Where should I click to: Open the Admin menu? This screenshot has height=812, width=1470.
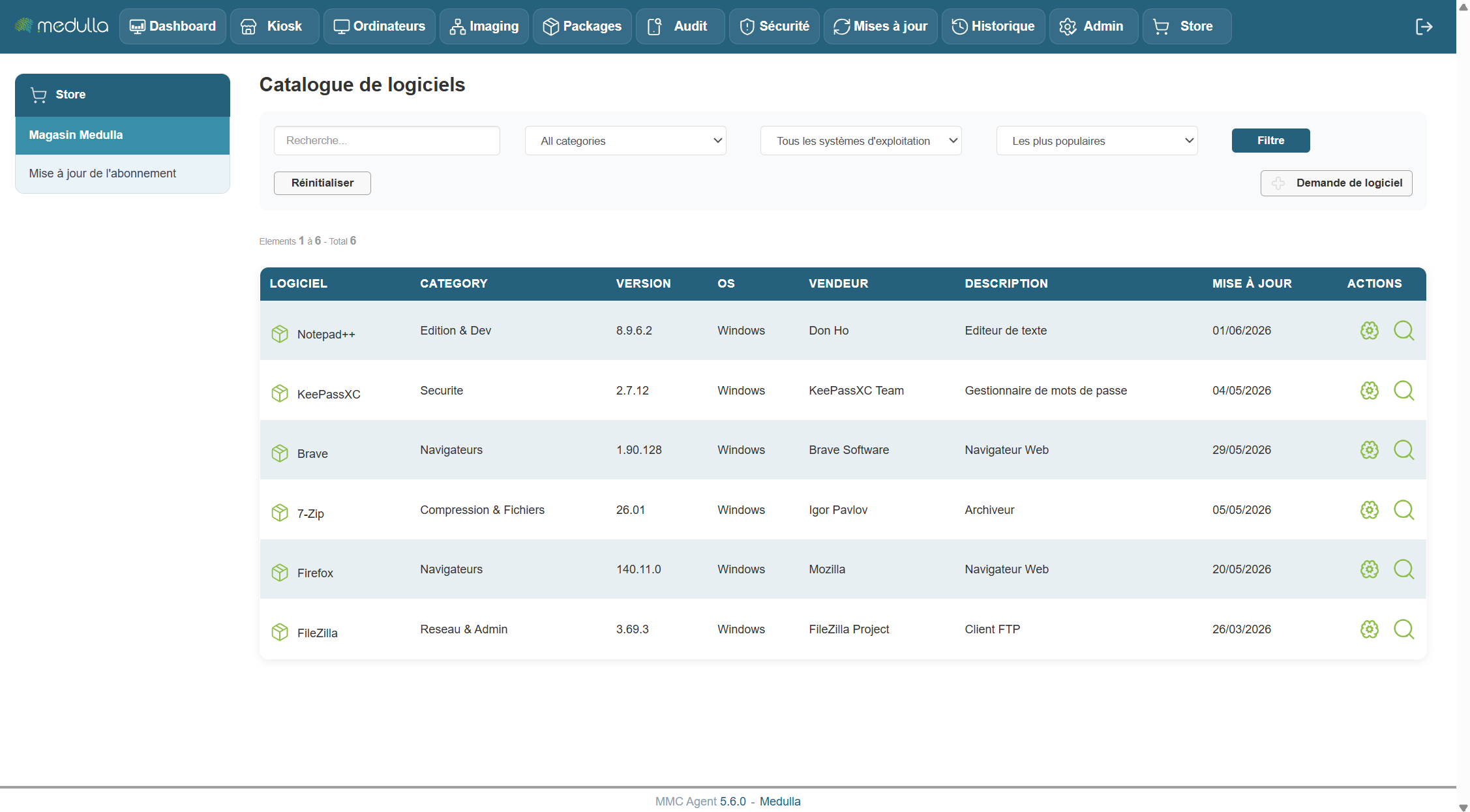[1094, 27]
